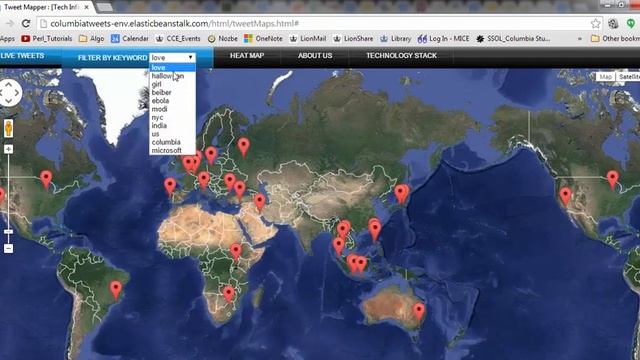
Task: Bookmark this page with star icon
Action: point(596,24)
